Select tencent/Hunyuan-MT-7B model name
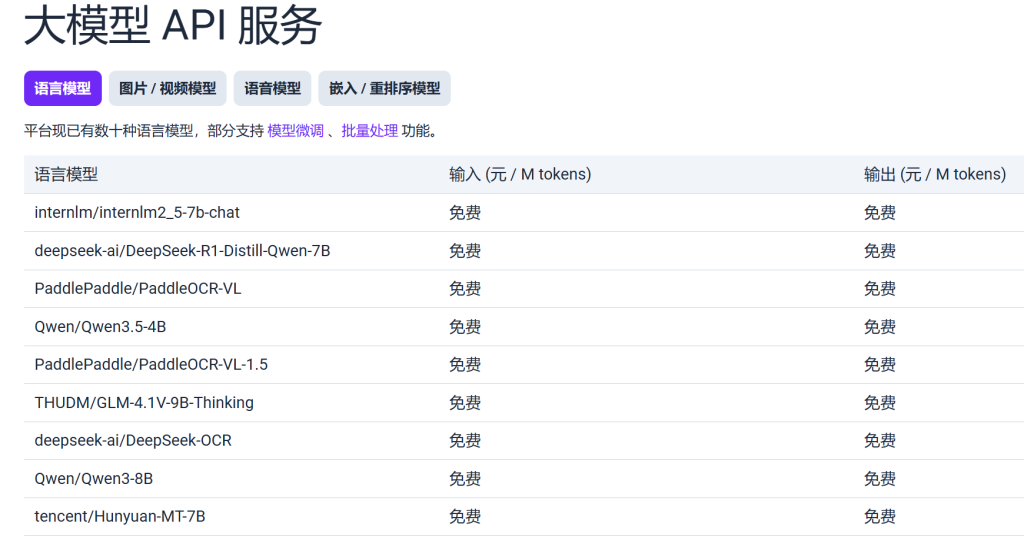 click(120, 517)
